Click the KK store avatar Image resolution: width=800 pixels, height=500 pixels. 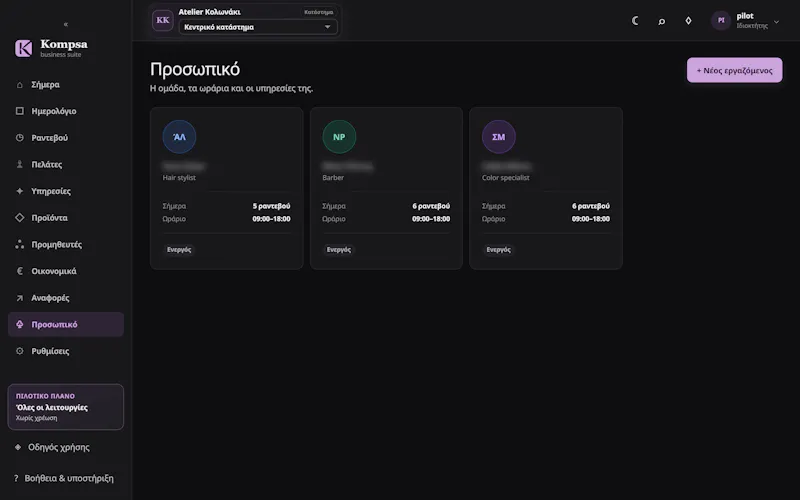tap(163, 20)
